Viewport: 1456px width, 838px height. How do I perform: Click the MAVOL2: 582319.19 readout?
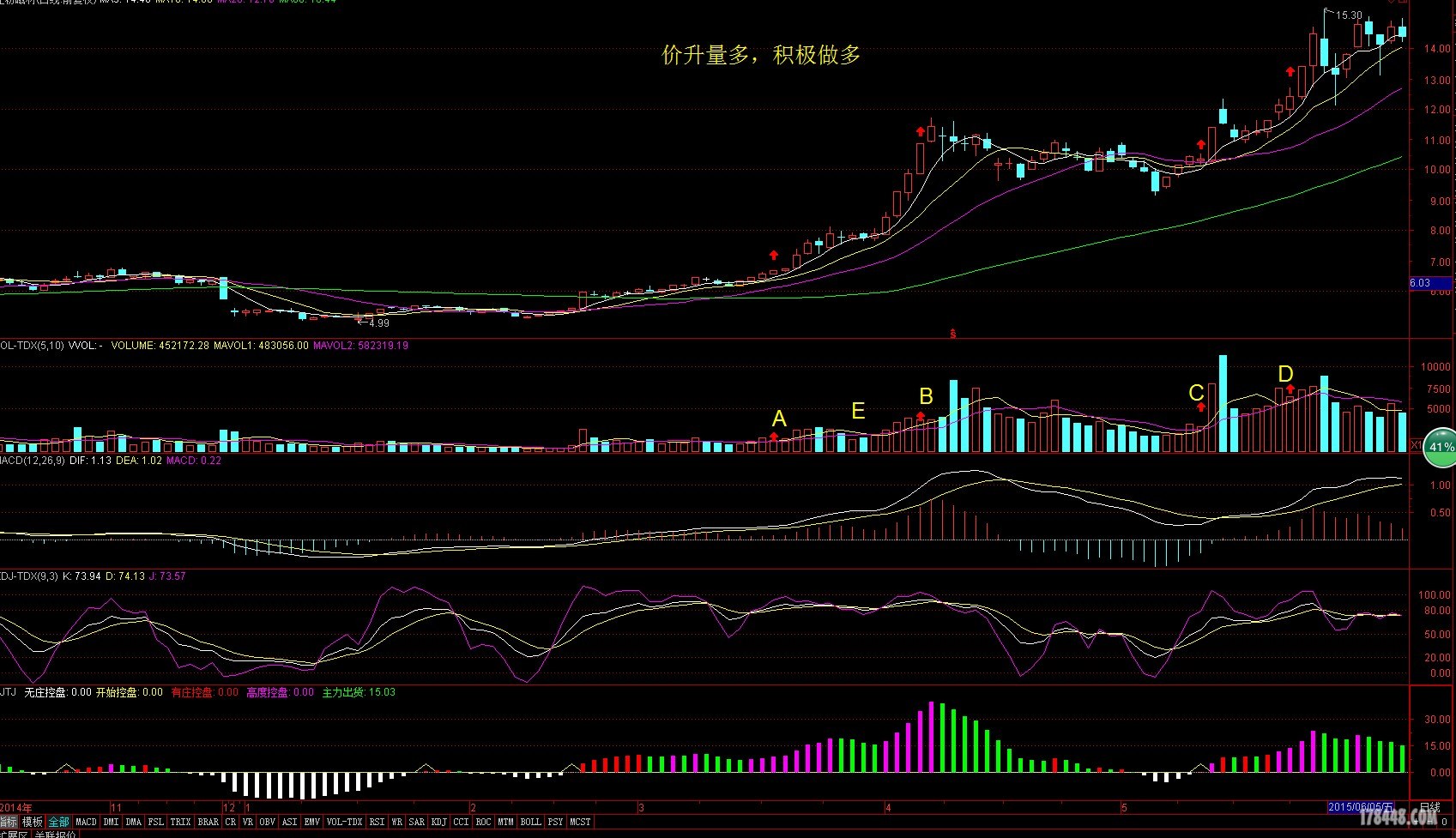click(360, 346)
